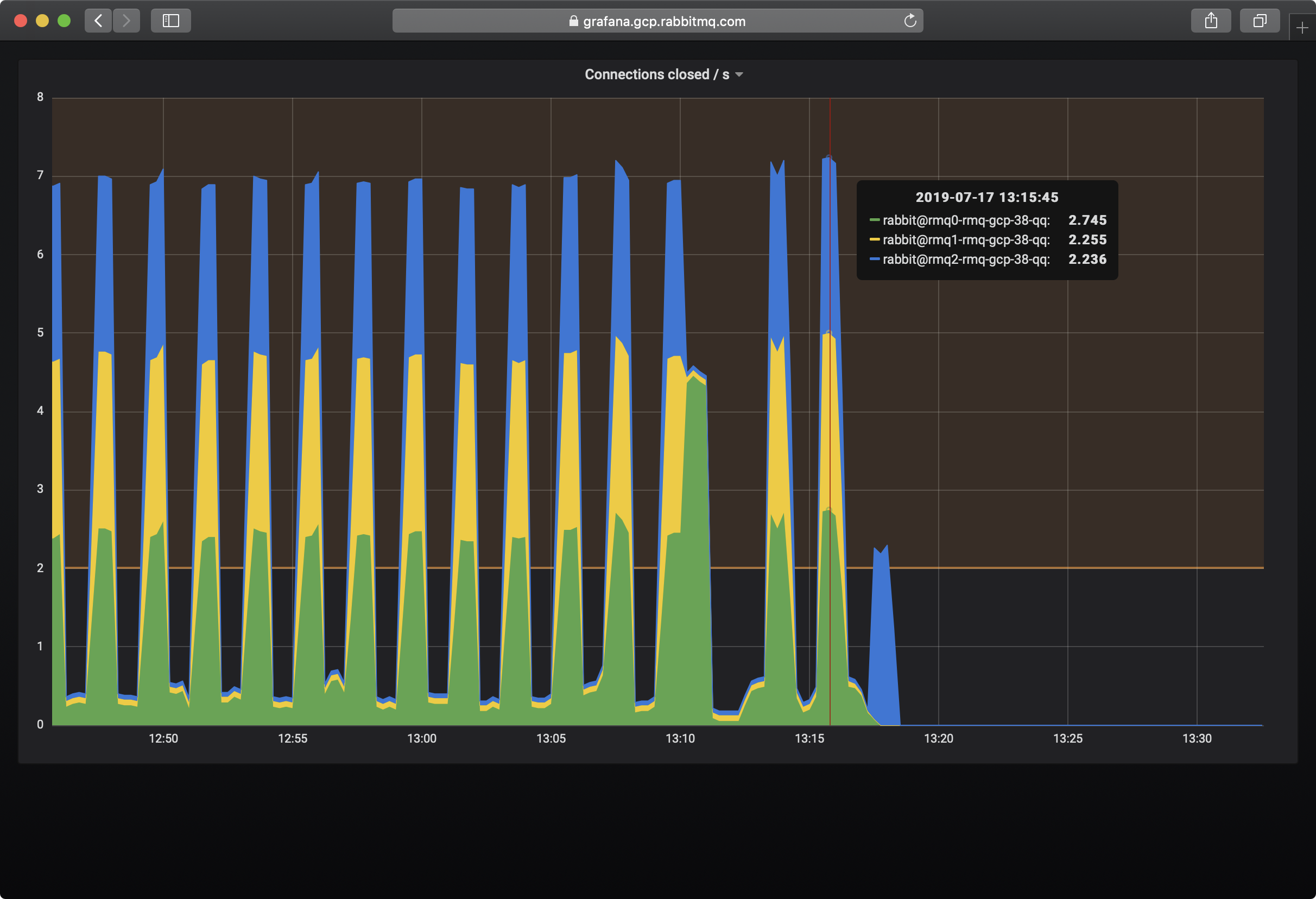Click the padlock icon in address bar
The width and height of the screenshot is (1316, 899).
(x=573, y=22)
